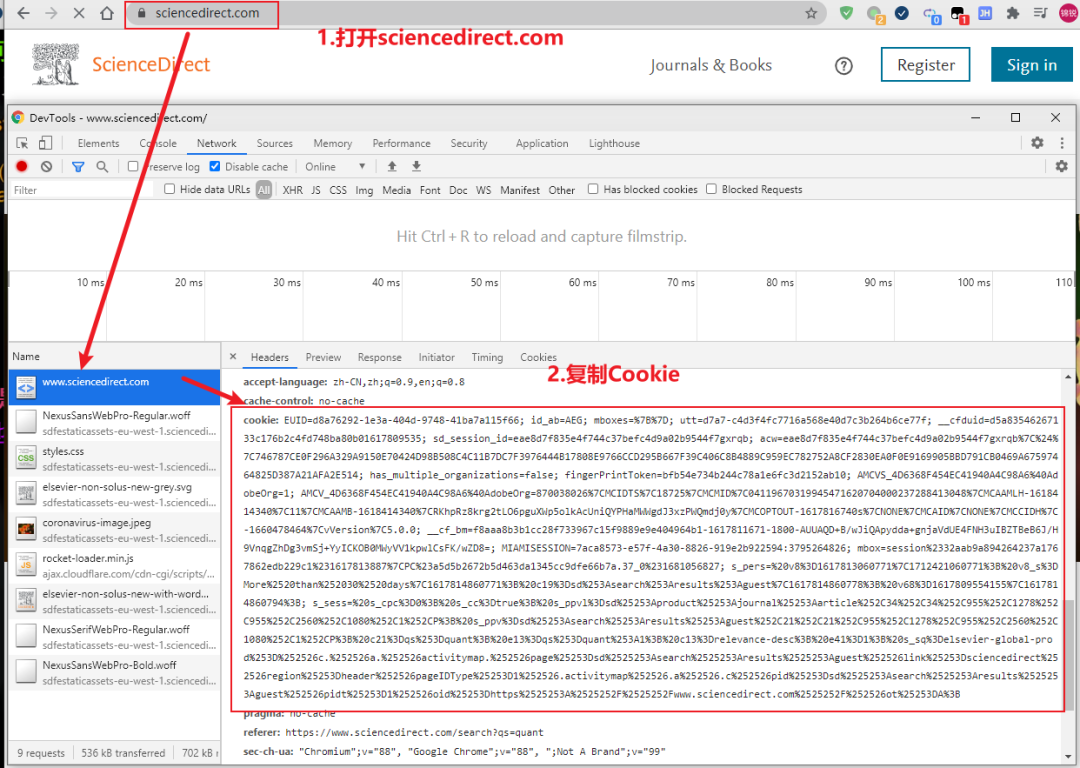Open the Security panel tab
Viewport: 1080px width, 768px height.
pyautogui.click(x=469, y=143)
